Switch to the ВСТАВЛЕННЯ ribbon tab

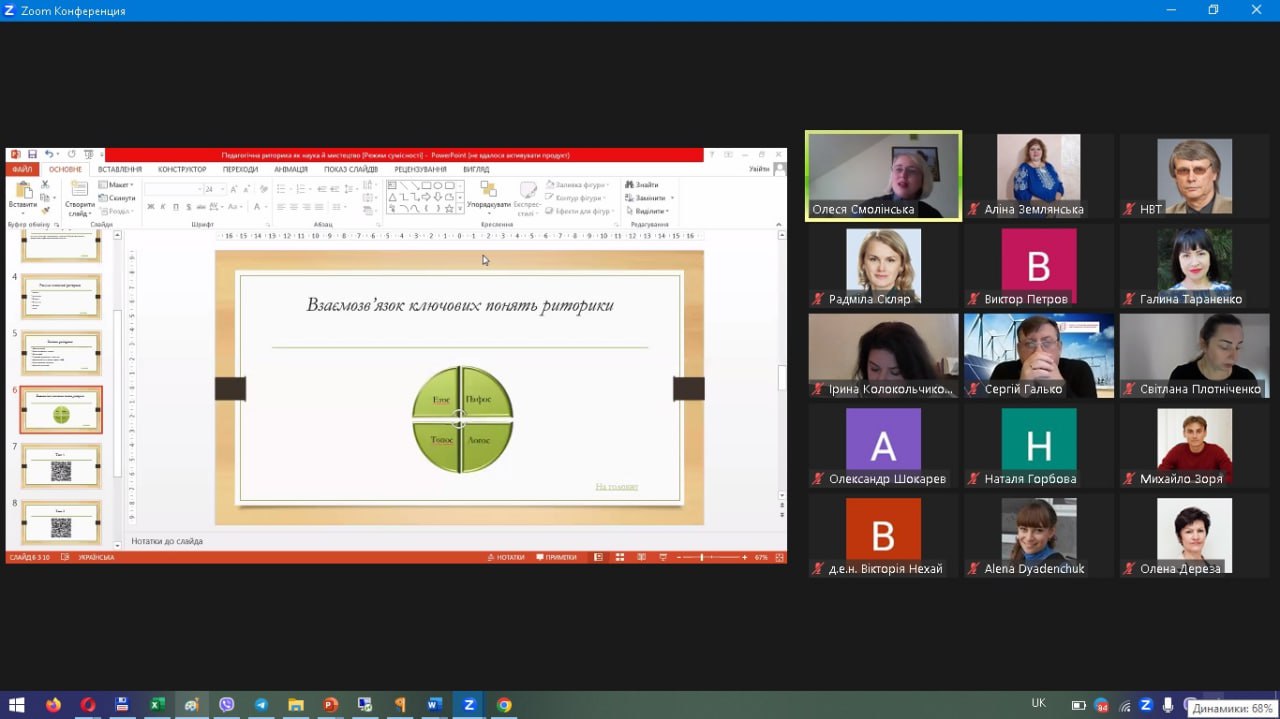(120, 170)
